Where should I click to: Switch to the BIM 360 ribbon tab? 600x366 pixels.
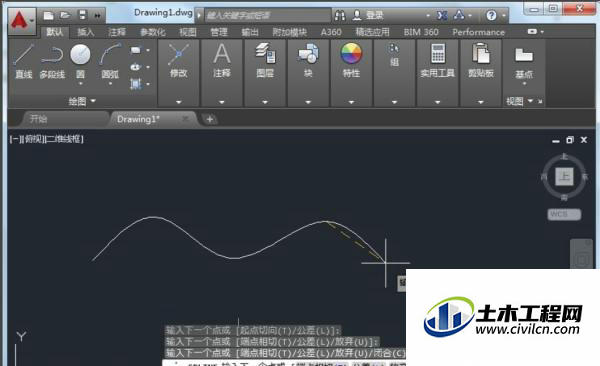tap(421, 32)
